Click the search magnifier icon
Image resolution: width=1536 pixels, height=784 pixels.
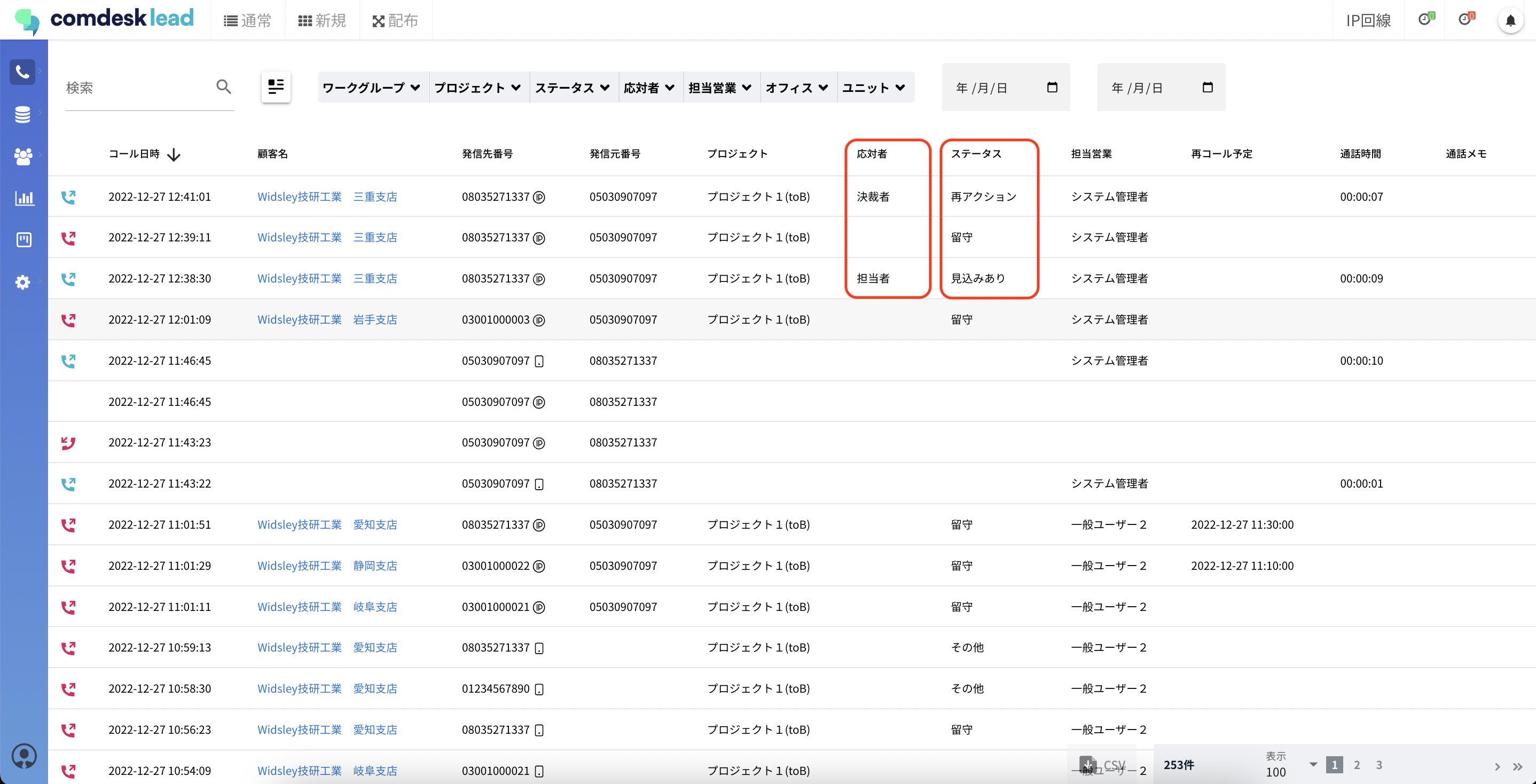tap(224, 87)
